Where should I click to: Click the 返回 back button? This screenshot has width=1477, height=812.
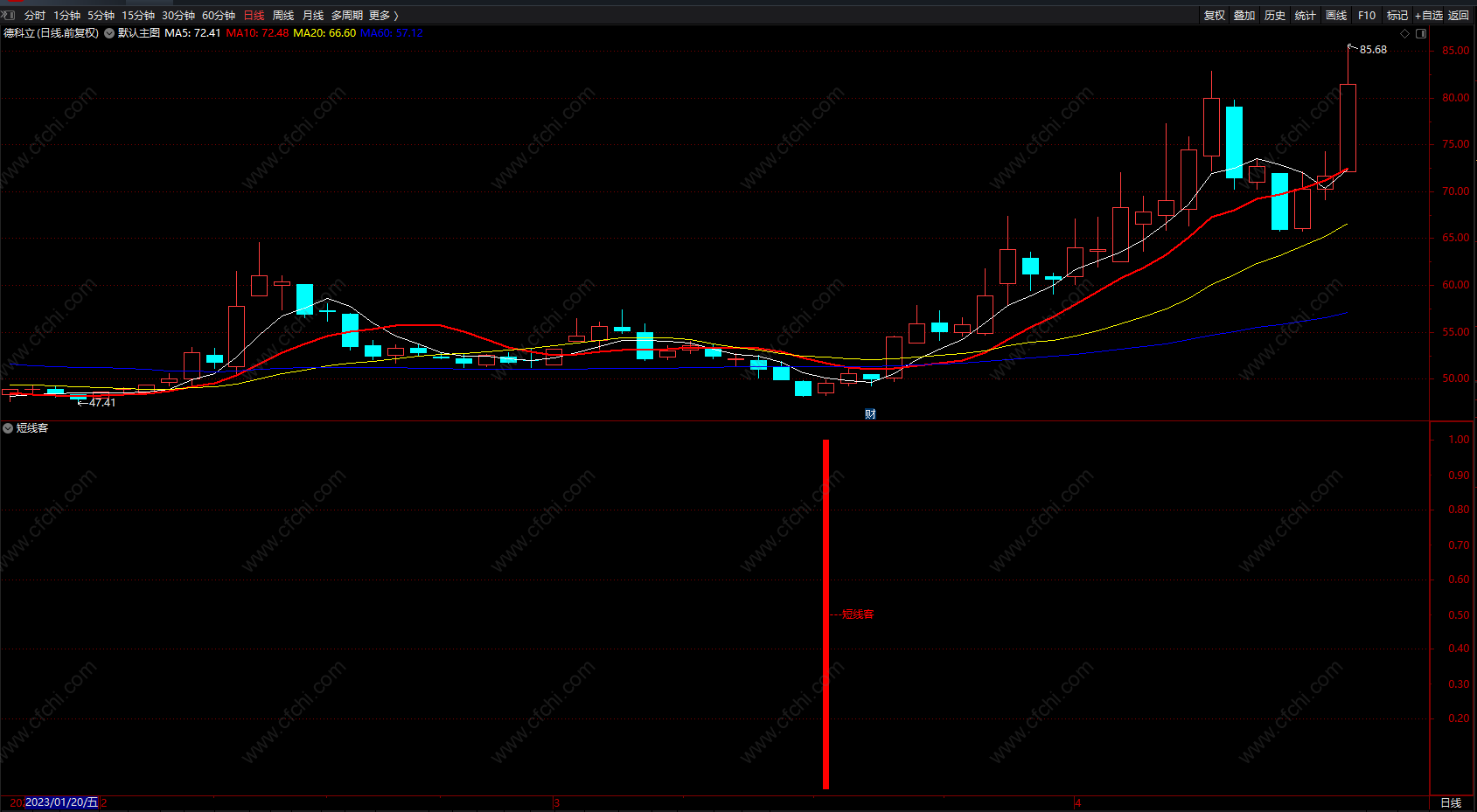click(x=1459, y=16)
